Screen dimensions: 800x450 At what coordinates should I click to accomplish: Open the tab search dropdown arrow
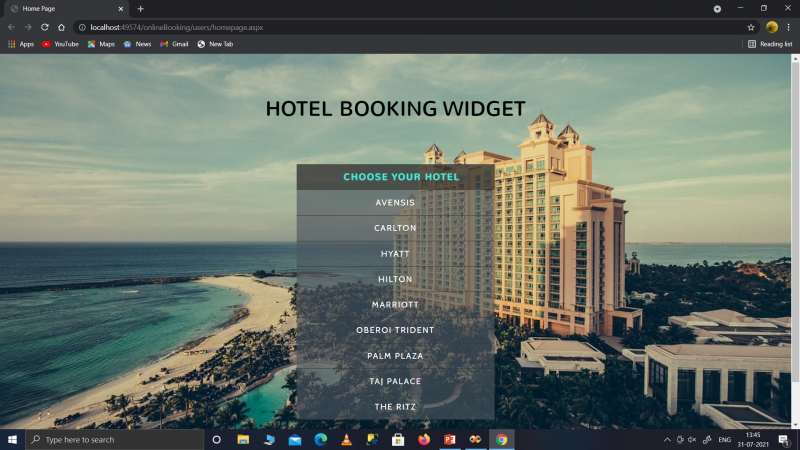point(717,9)
